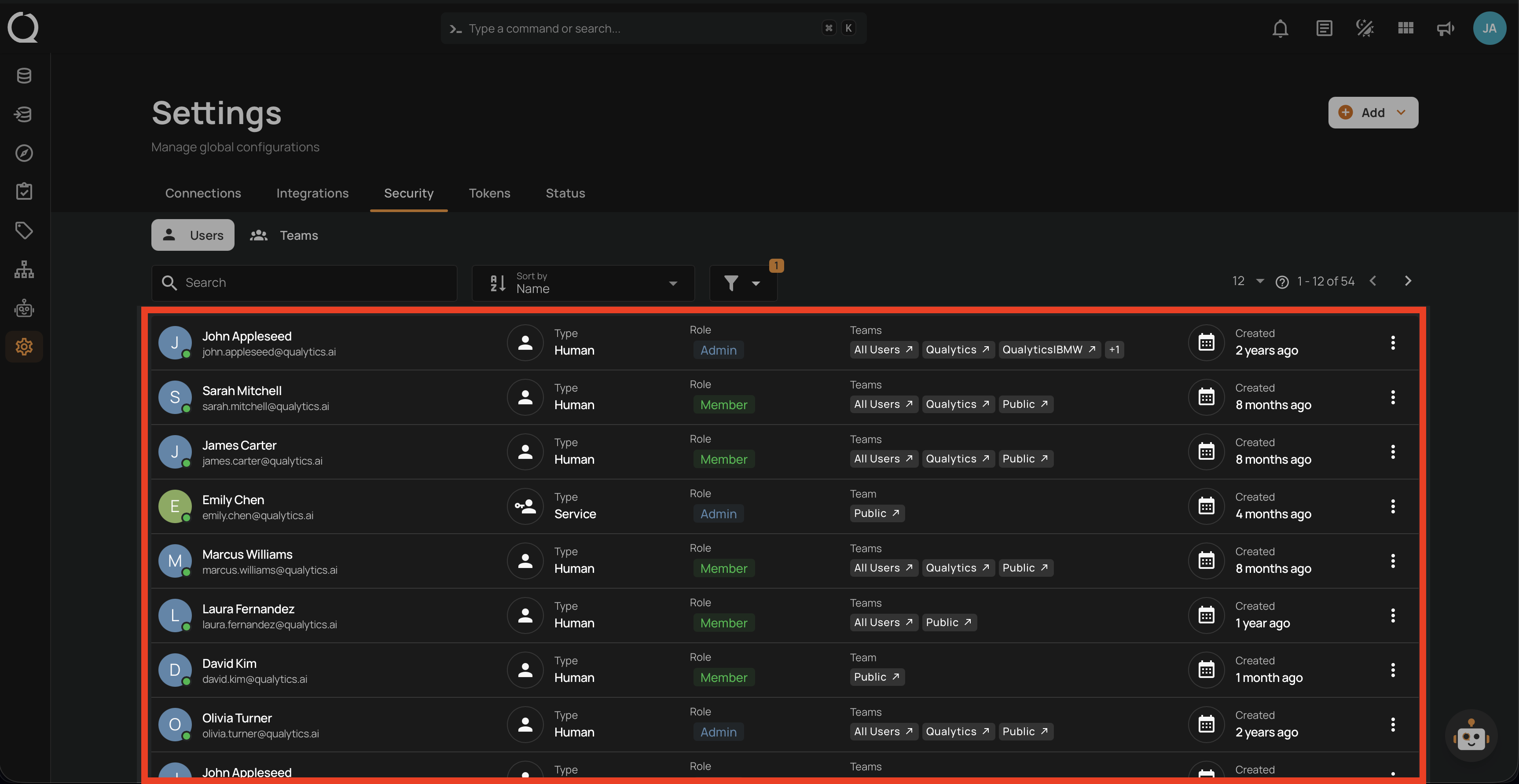Open Emily Chen's Public team link
The height and width of the screenshot is (784, 1519).
pos(876,513)
